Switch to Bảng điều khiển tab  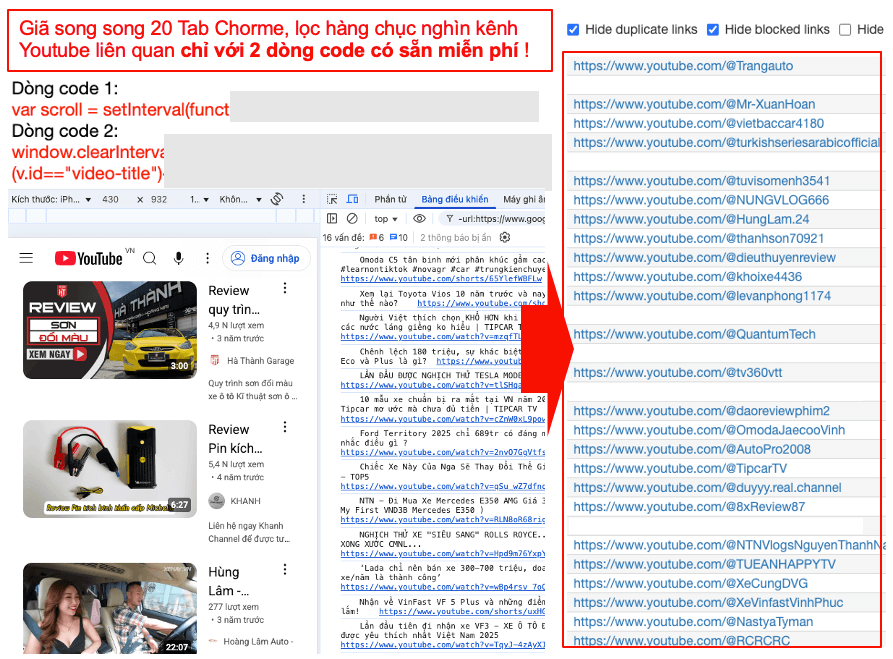454,199
